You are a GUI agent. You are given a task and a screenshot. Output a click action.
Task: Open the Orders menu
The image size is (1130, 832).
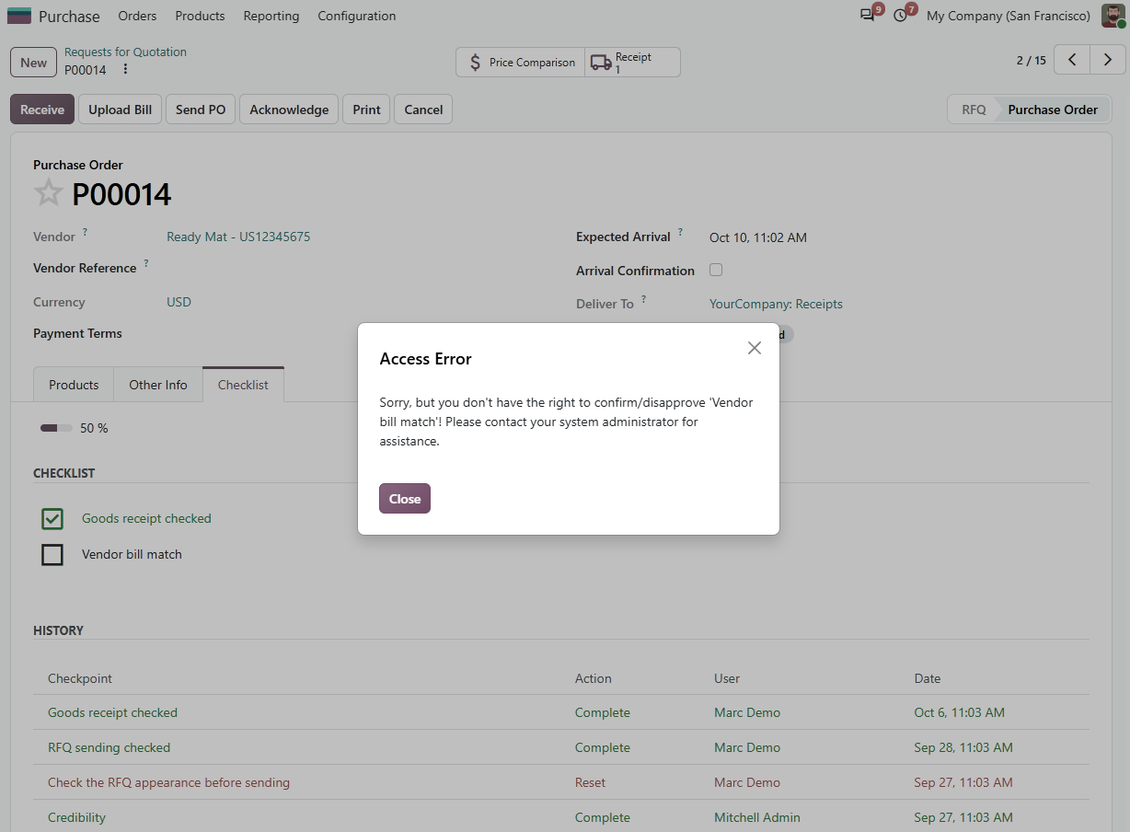point(137,16)
